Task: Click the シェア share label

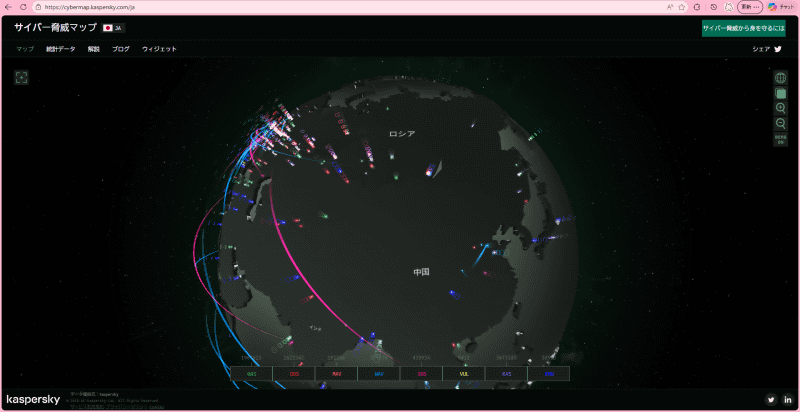Action: point(762,49)
